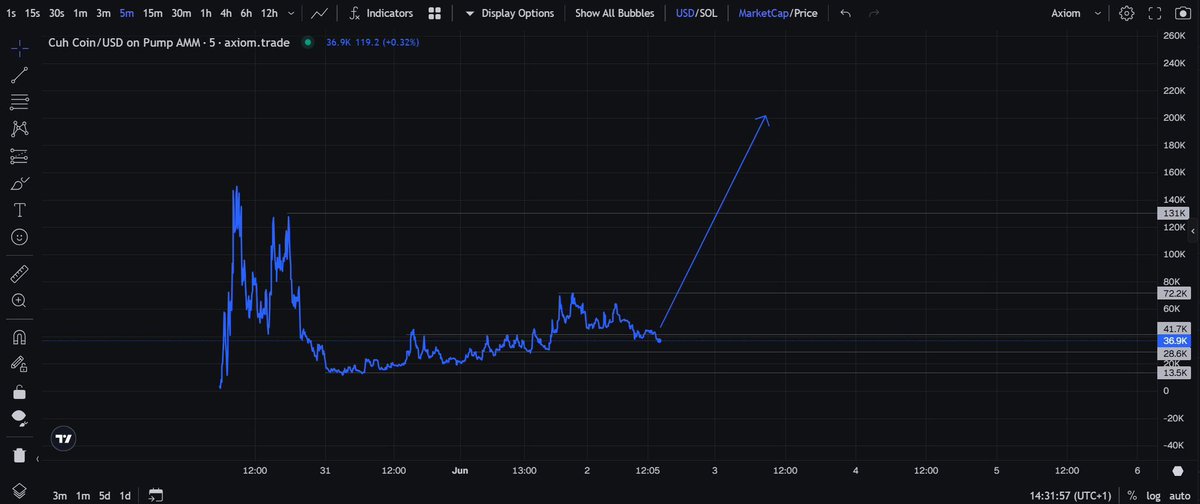Set bottom range to 1m

pos(82,495)
